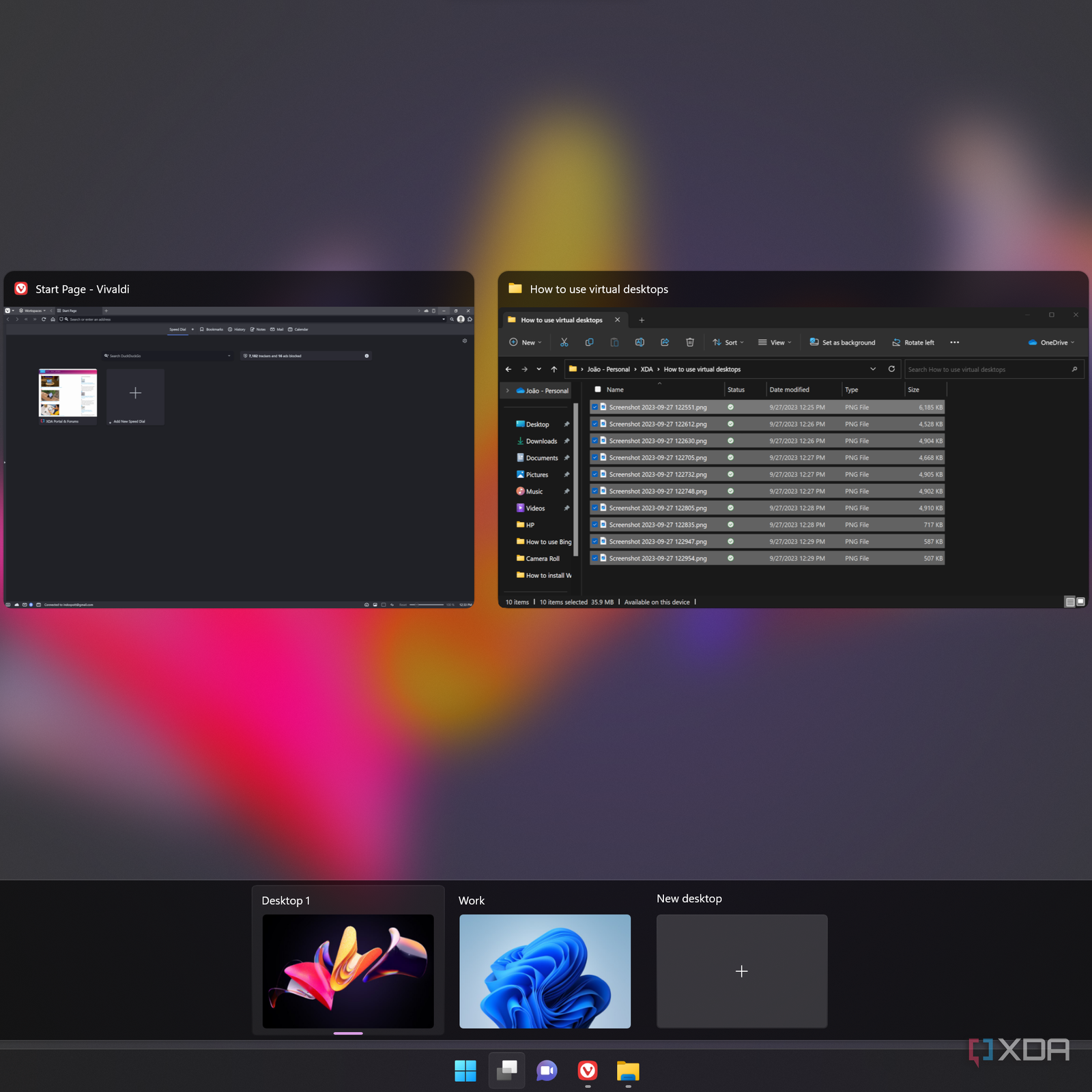Uncheck Screenshot 2023-09-27 122551.png checkbox

(595, 407)
